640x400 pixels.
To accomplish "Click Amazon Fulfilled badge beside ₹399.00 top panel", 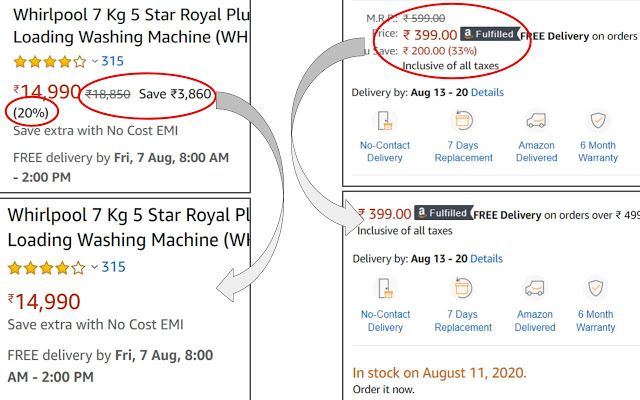I will tap(489, 34).
